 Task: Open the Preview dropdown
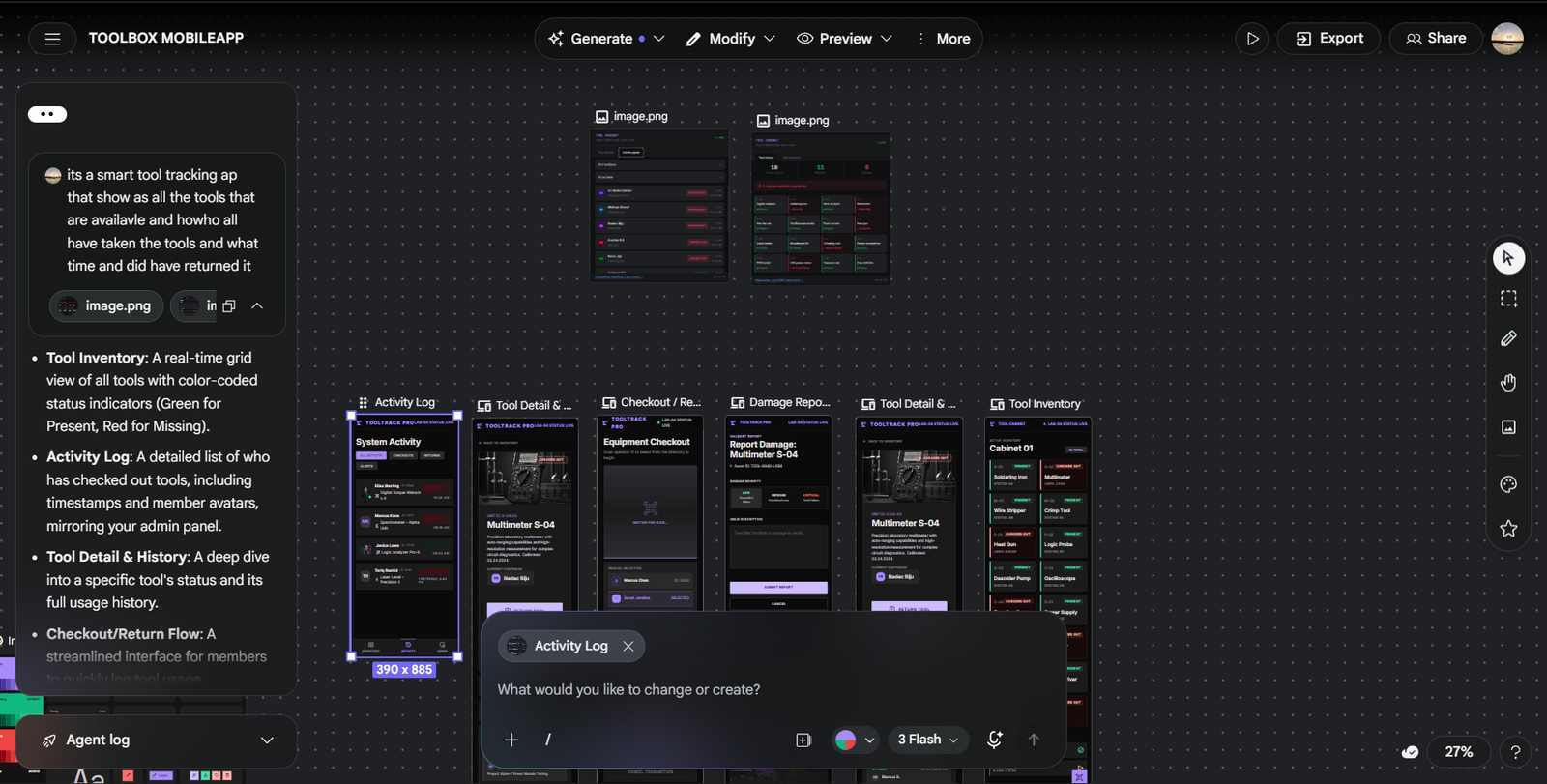(x=844, y=39)
